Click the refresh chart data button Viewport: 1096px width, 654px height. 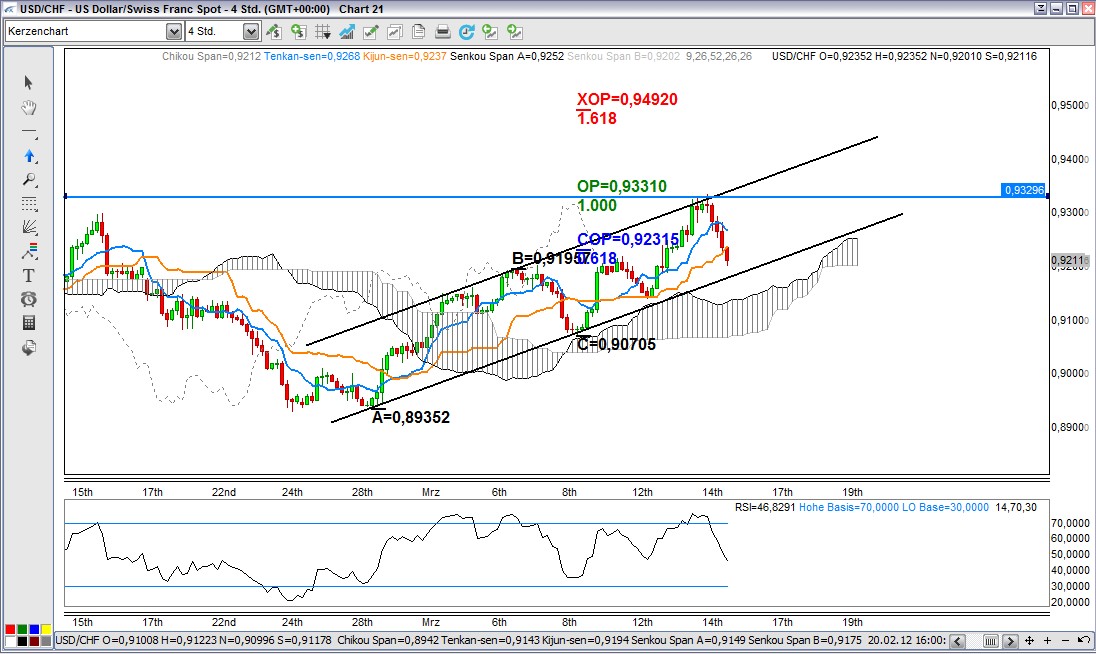[x=468, y=32]
